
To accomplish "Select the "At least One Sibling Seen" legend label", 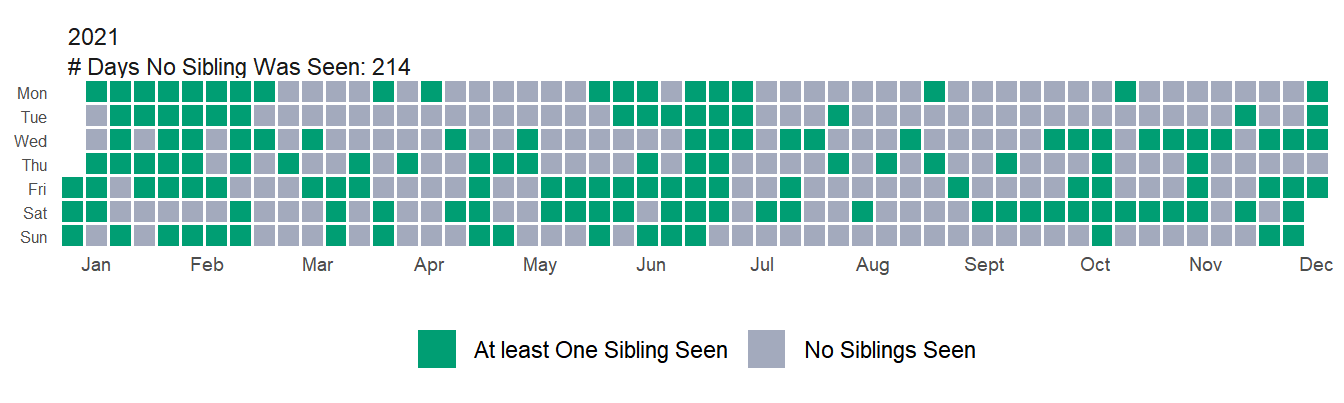I will pyautogui.click(x=600, y=350).
